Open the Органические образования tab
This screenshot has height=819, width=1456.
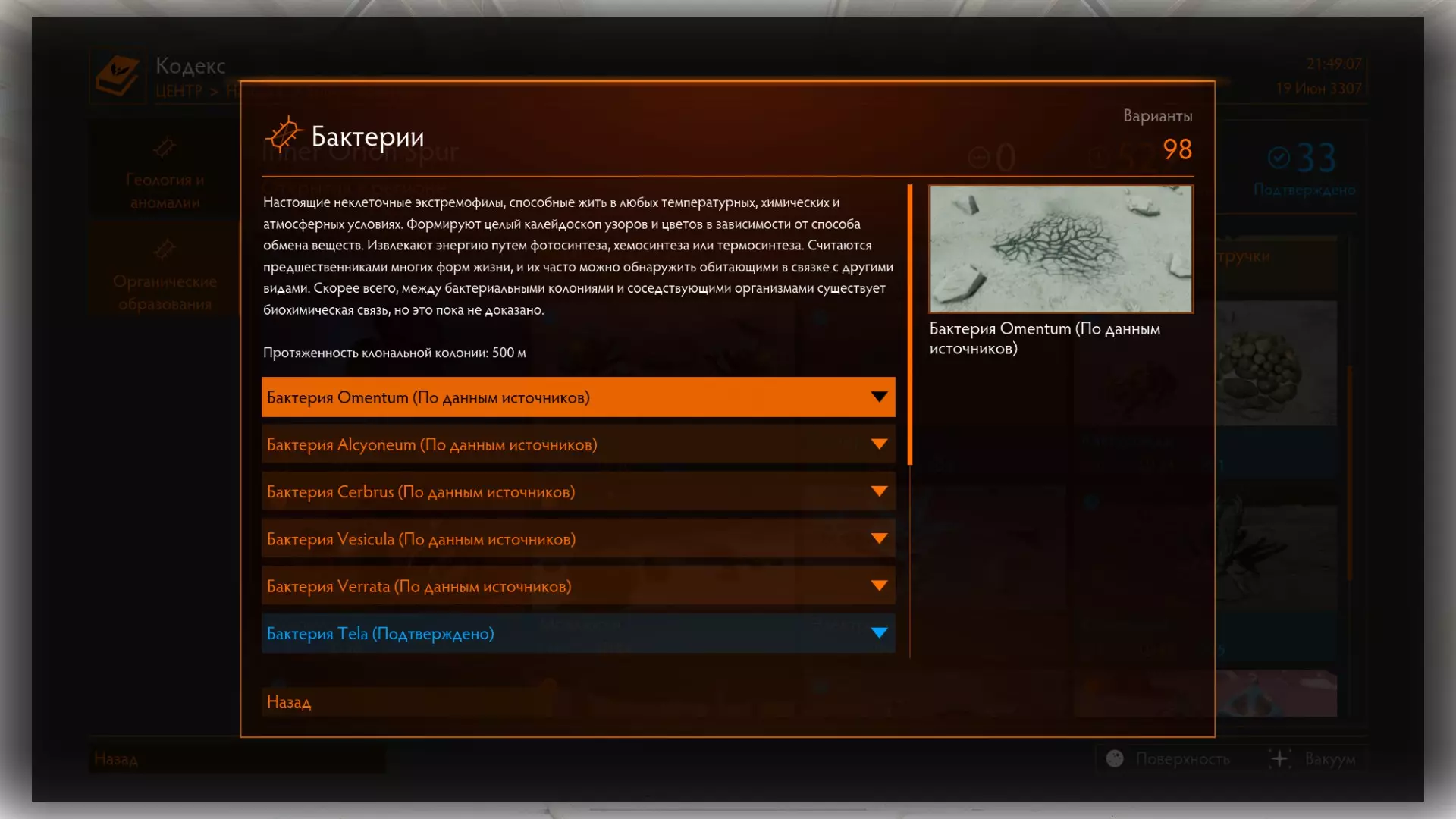tap(165, 292)
